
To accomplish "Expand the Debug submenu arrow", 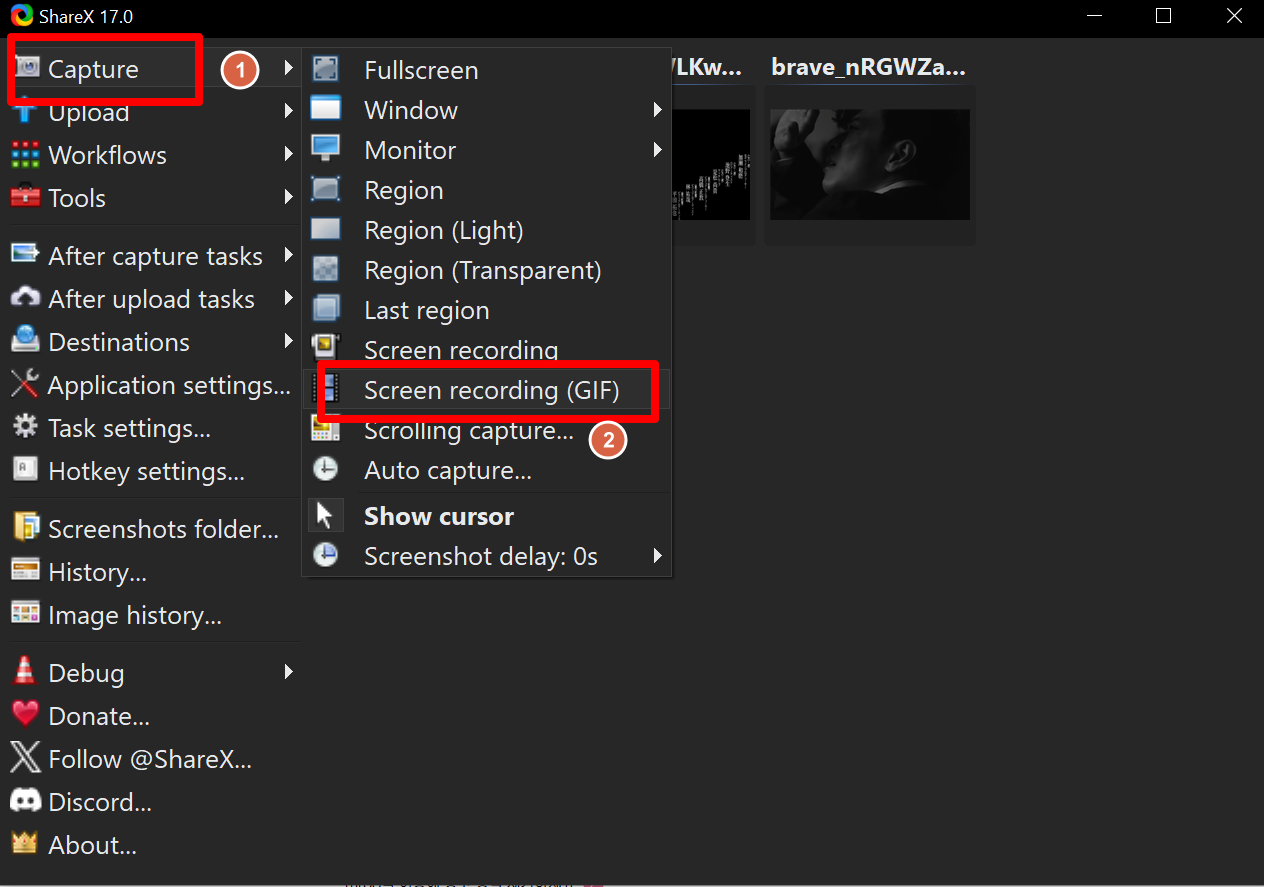I will pyautogui.click(x=288, y=672).
